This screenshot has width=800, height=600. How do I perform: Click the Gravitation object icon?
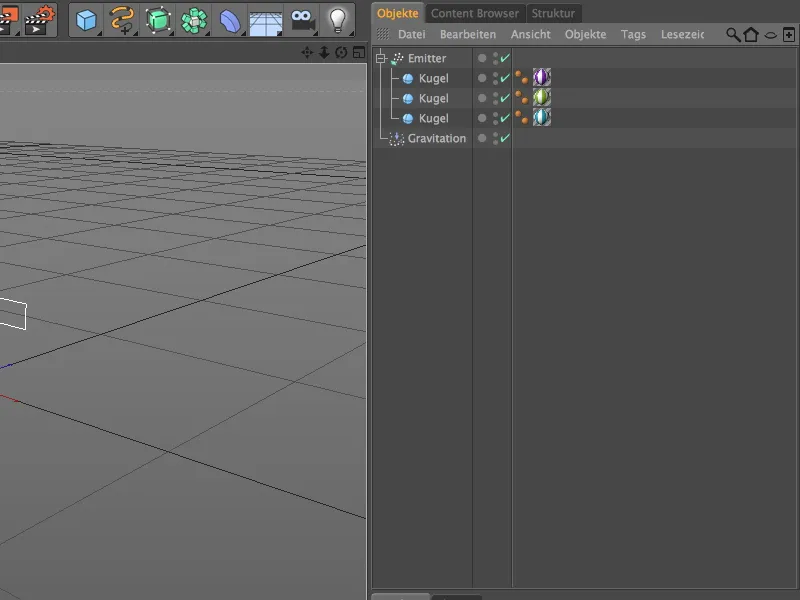pos(396,139)
